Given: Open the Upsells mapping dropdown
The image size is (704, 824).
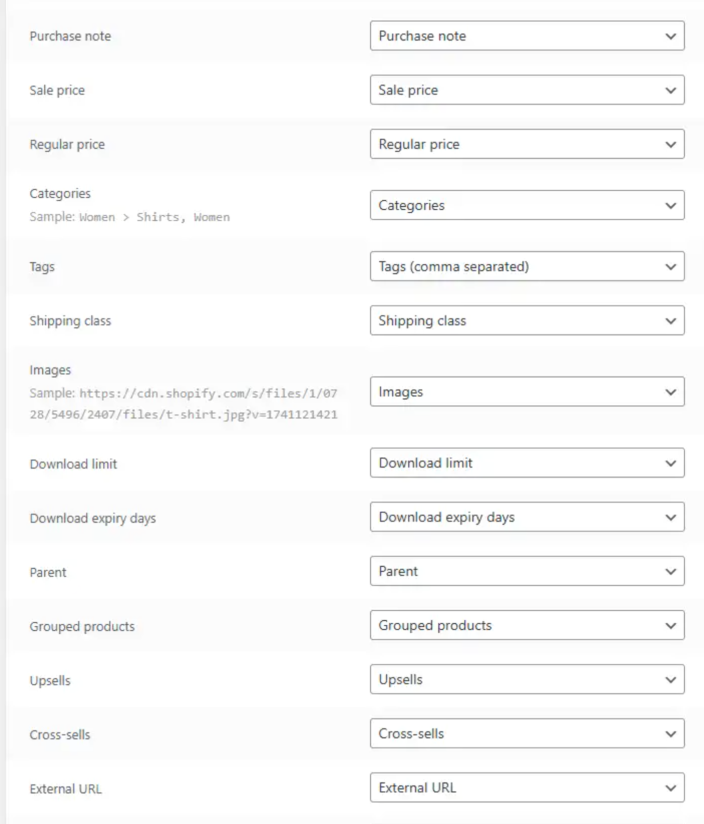Looking at the screenshot, I should (527, 679).
